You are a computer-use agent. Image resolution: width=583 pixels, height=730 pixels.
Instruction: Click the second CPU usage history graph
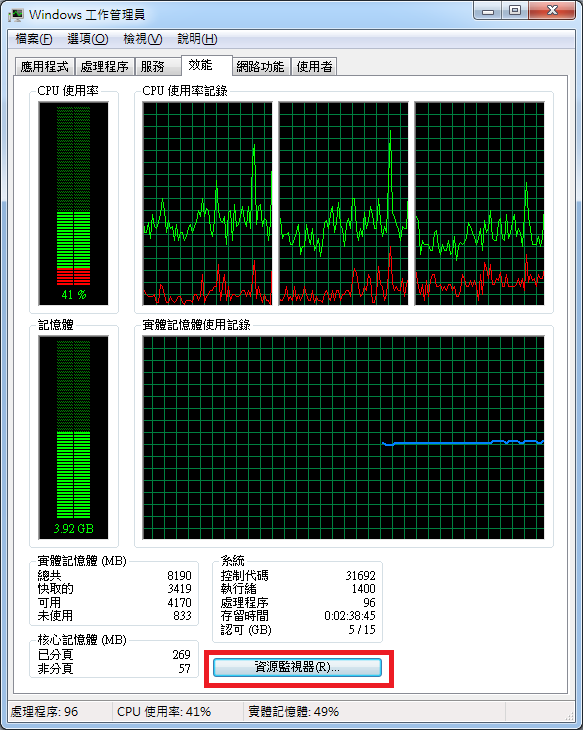tap(343, 203)
